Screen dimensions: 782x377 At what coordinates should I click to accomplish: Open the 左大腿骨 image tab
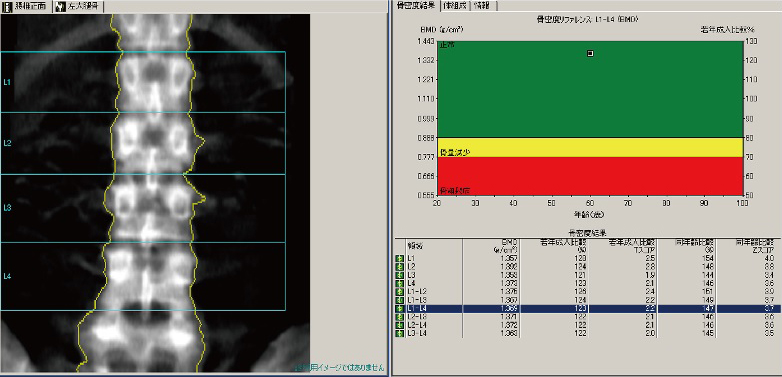79,6
